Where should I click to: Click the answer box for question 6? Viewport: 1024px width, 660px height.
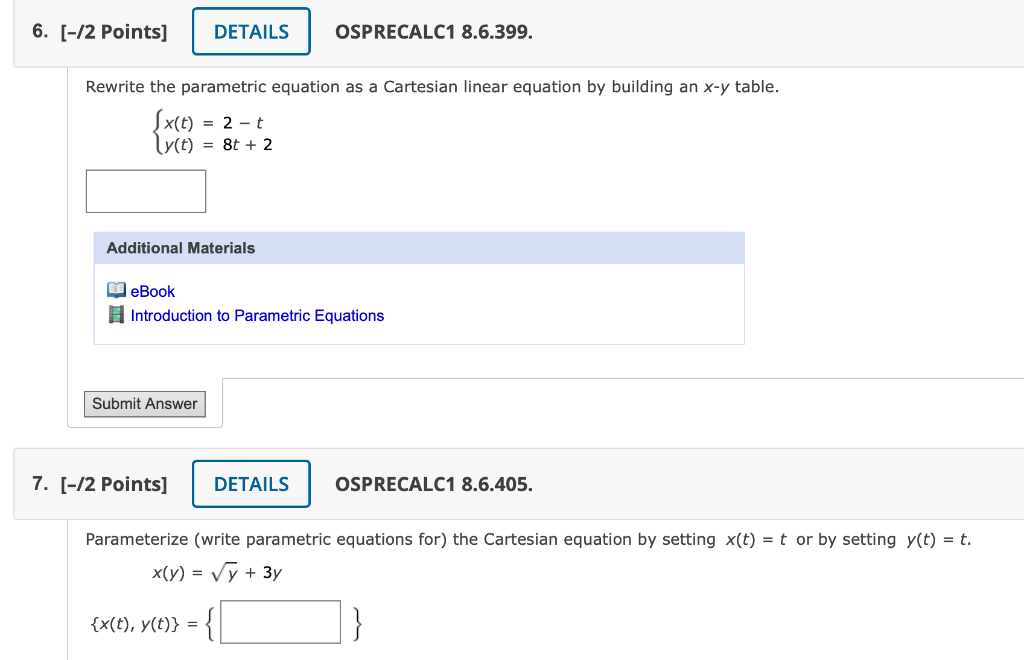[x=145, y=190]
